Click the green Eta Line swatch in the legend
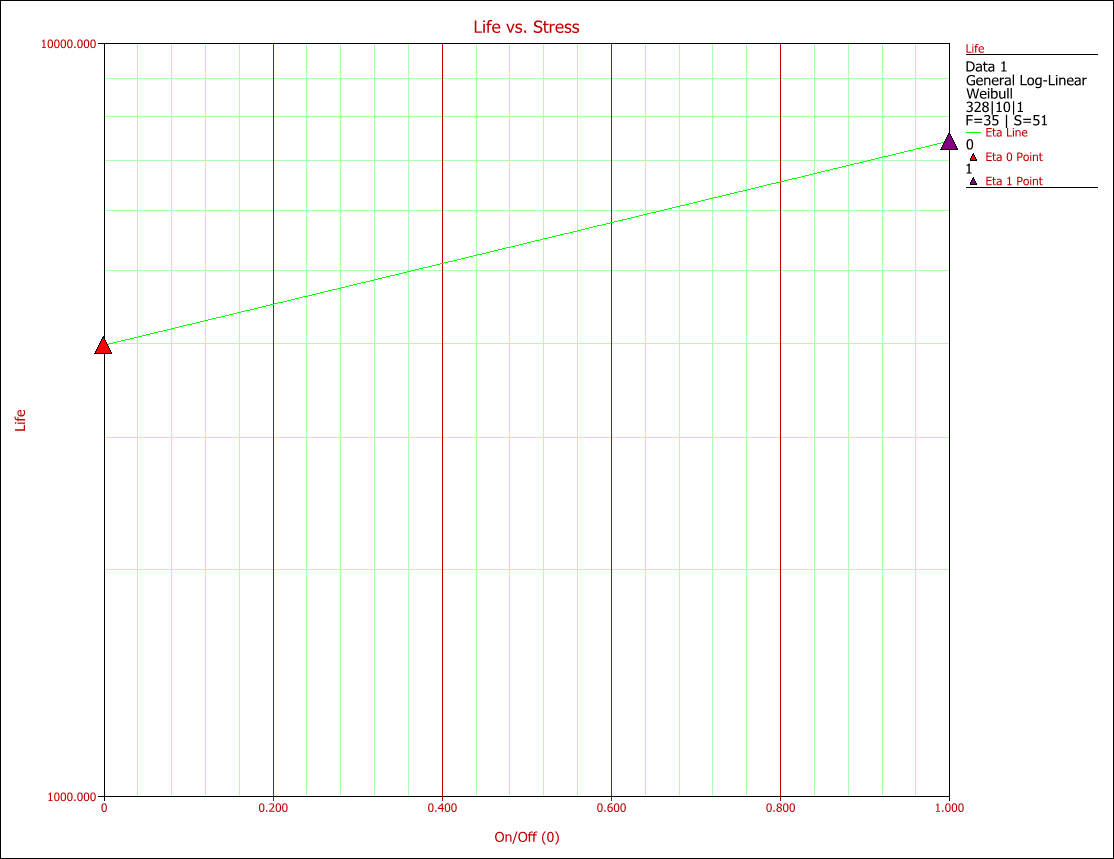Image resolution: width=1114 pixels, height=859 pixels. click(973, 133)
